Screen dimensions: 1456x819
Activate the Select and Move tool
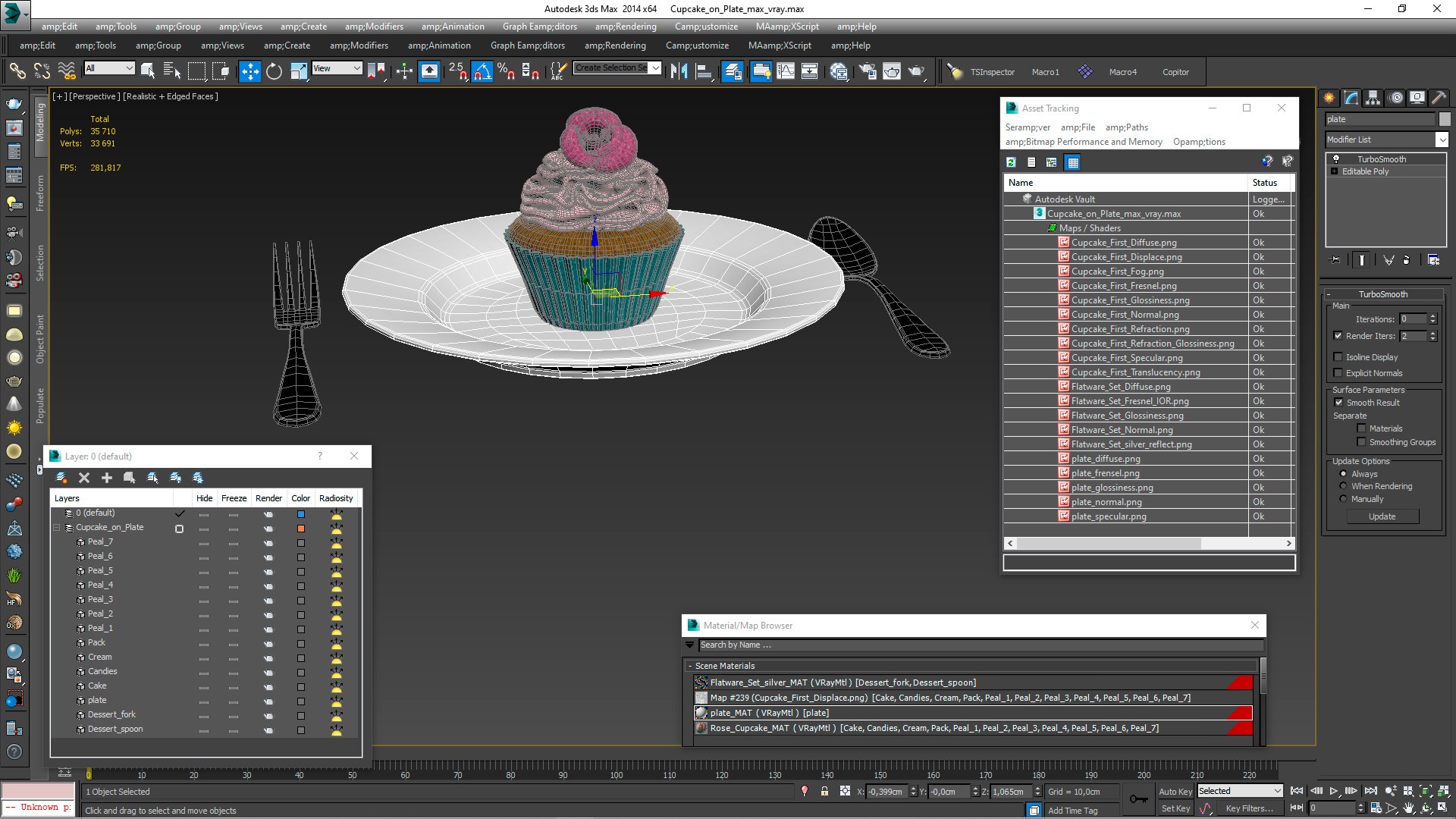click(249, 71)
